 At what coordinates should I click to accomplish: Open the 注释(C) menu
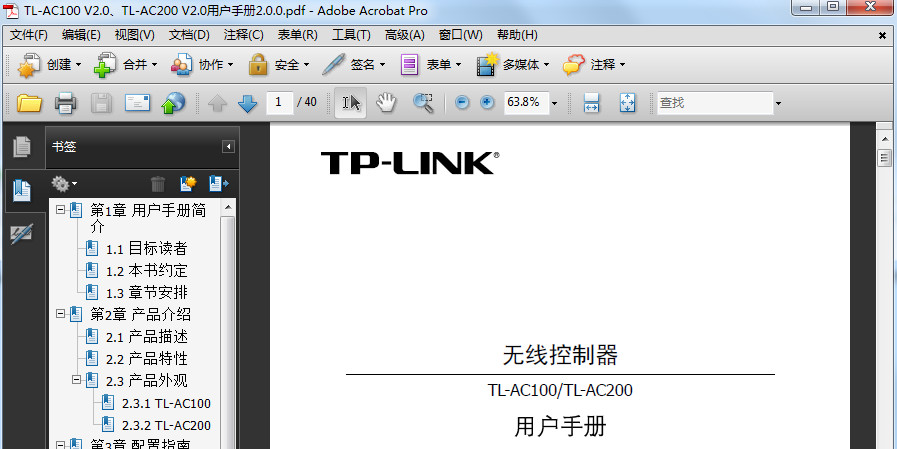[244, 35]
